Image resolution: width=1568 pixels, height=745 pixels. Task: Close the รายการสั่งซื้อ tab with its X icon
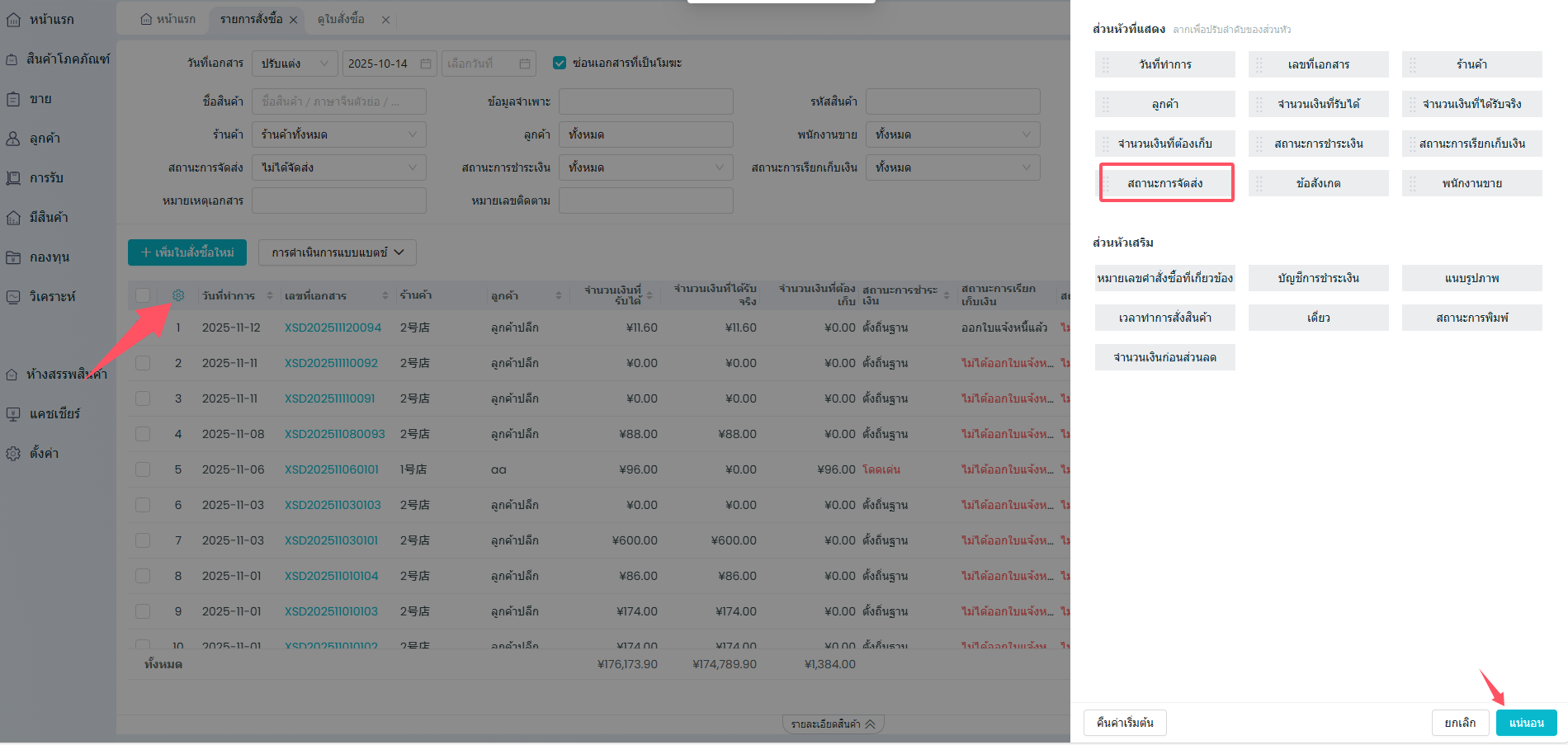pyautogui.click(x=293, y=20)
